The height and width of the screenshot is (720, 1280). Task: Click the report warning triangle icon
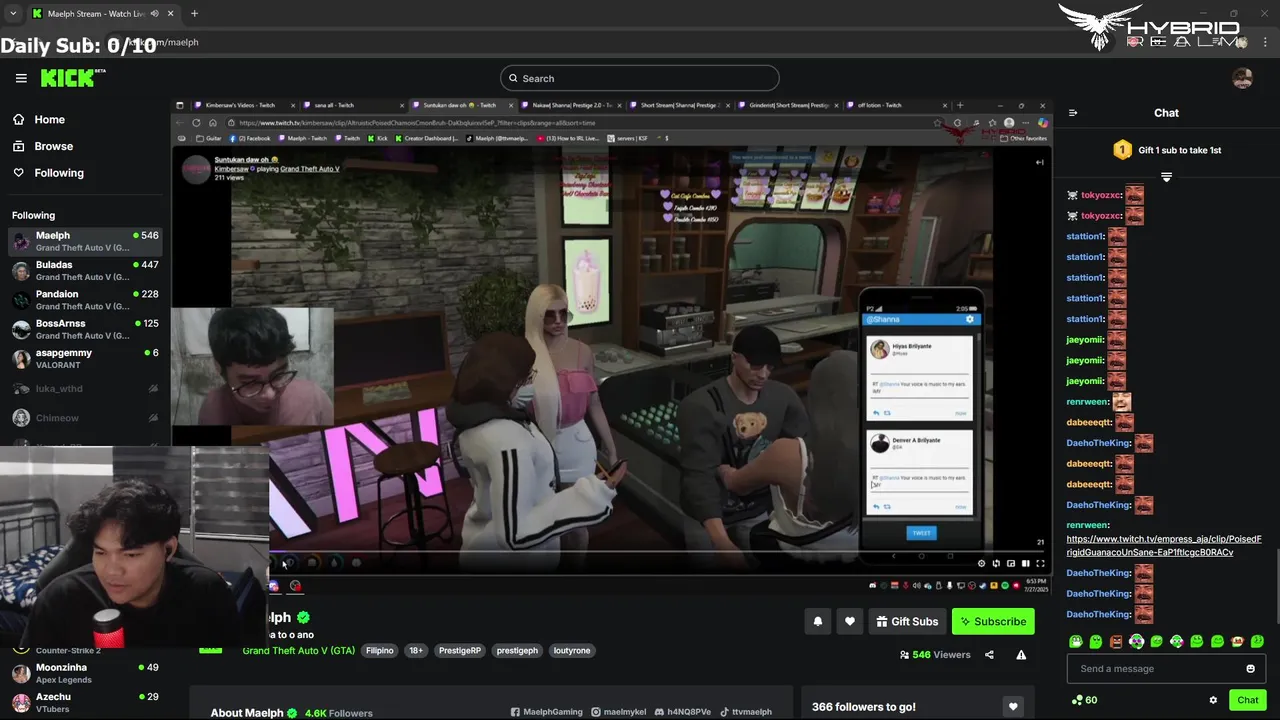(x=1021, y=655)
